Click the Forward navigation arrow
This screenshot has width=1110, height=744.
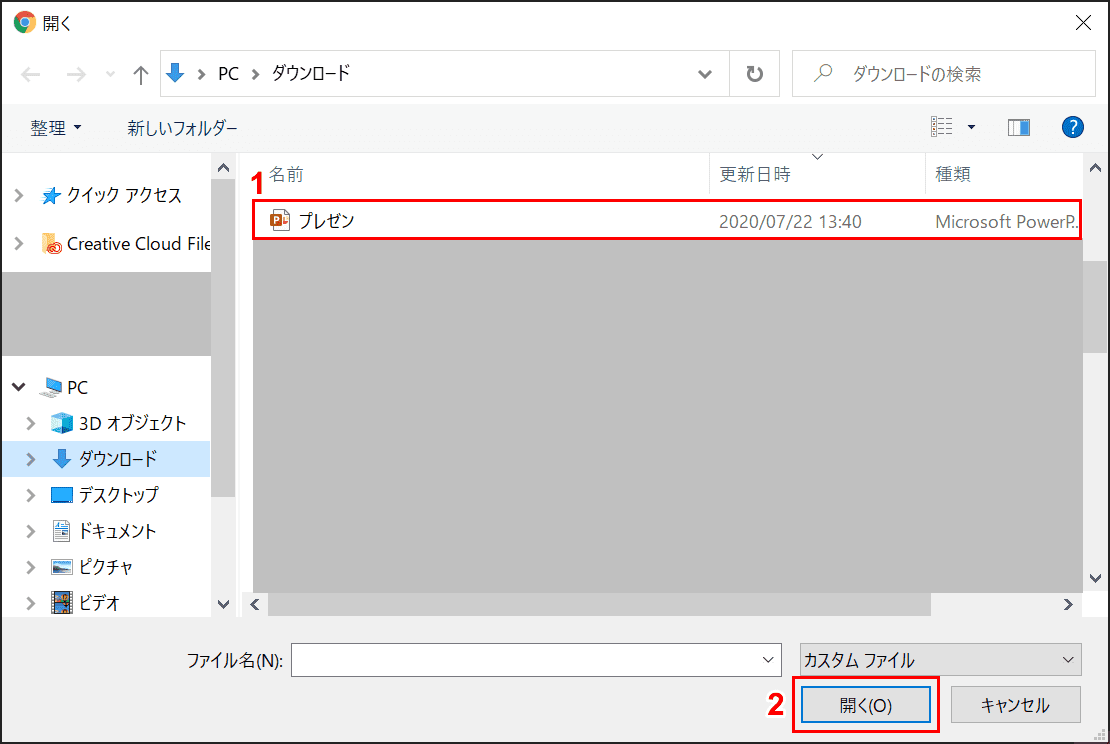(x=76, y=74)
